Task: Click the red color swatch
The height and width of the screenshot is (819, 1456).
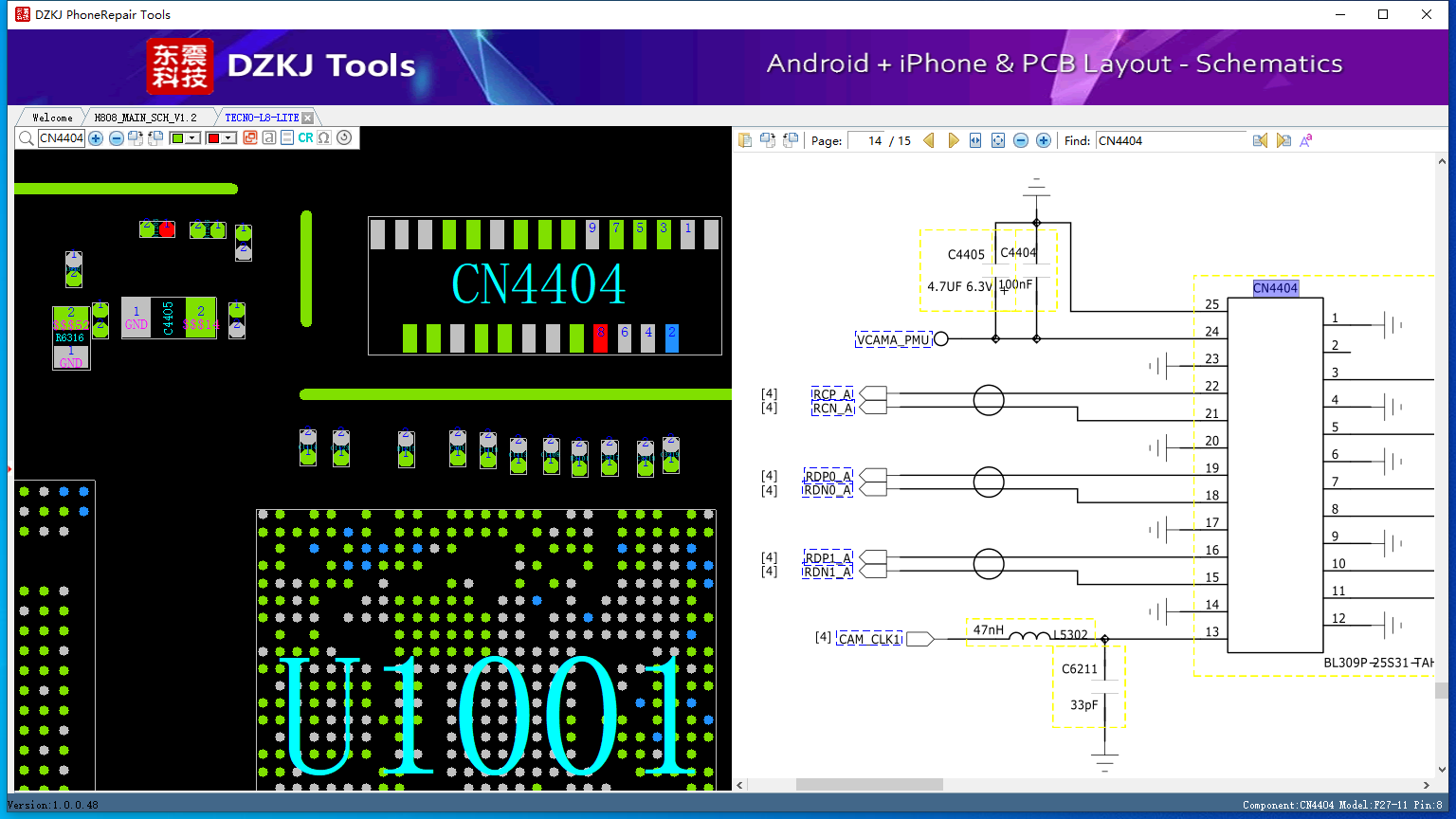Action: point(213,138)
